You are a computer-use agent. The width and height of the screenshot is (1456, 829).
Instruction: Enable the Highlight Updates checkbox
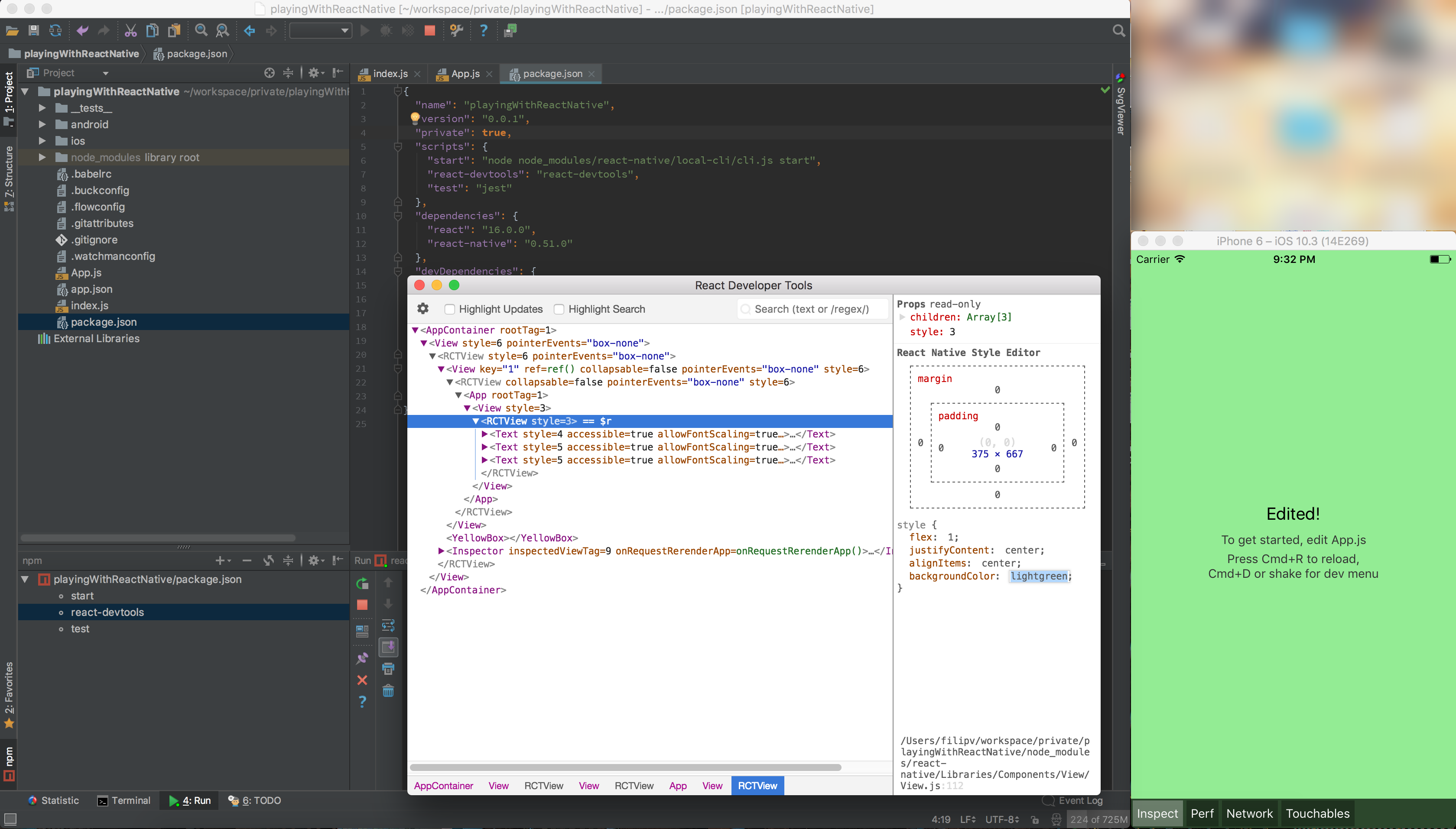[x=449, y=309]
